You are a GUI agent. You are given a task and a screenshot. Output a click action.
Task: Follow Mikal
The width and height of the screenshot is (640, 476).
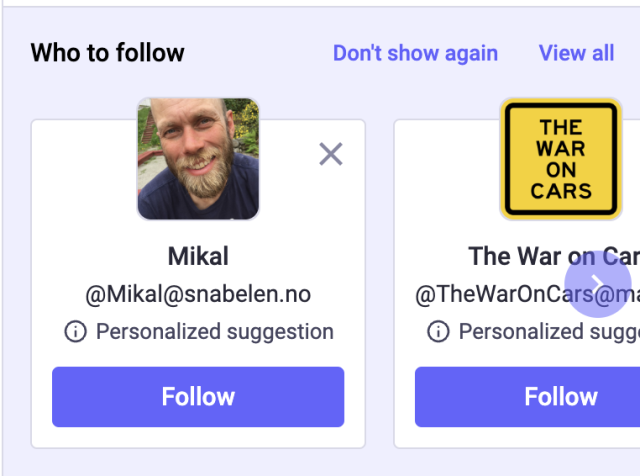(198, 397)
